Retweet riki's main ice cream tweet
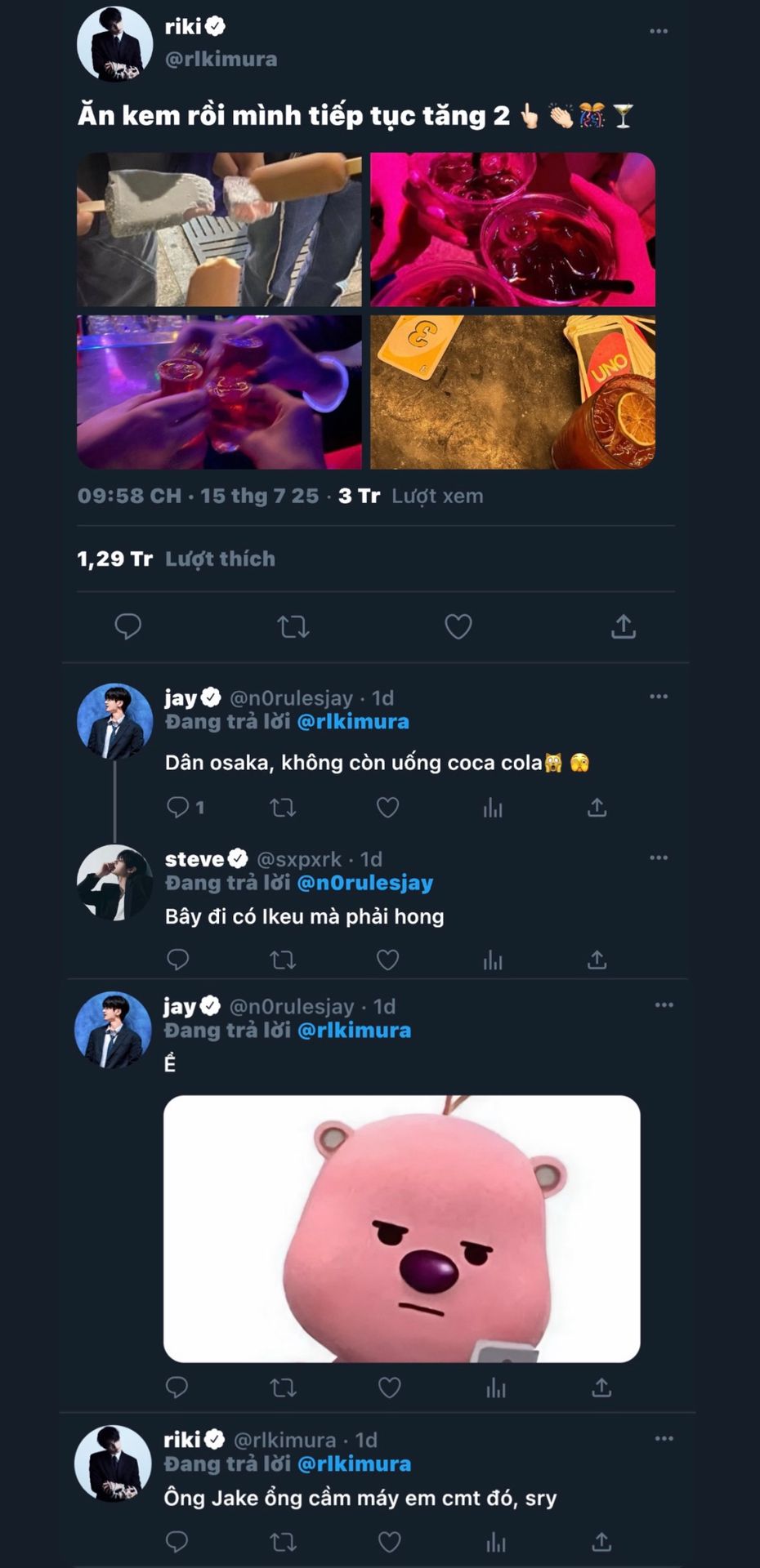 coord(293,626)
